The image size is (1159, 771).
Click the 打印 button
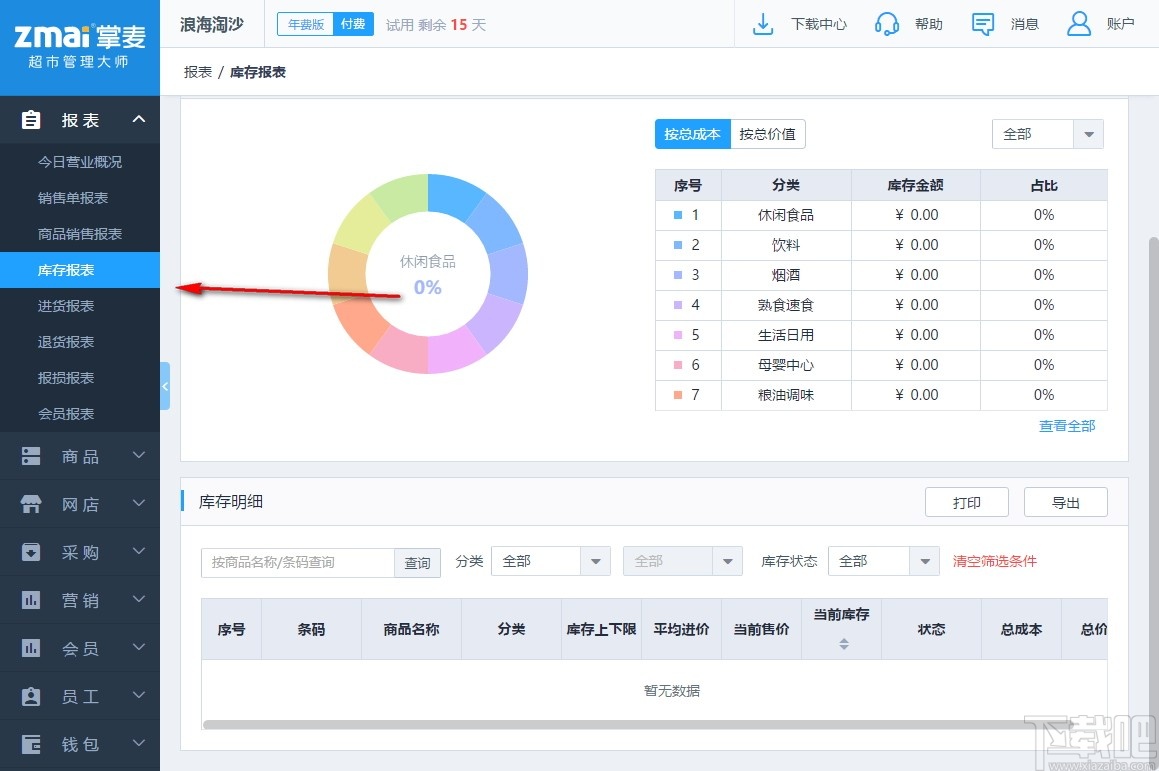point(967,503)
